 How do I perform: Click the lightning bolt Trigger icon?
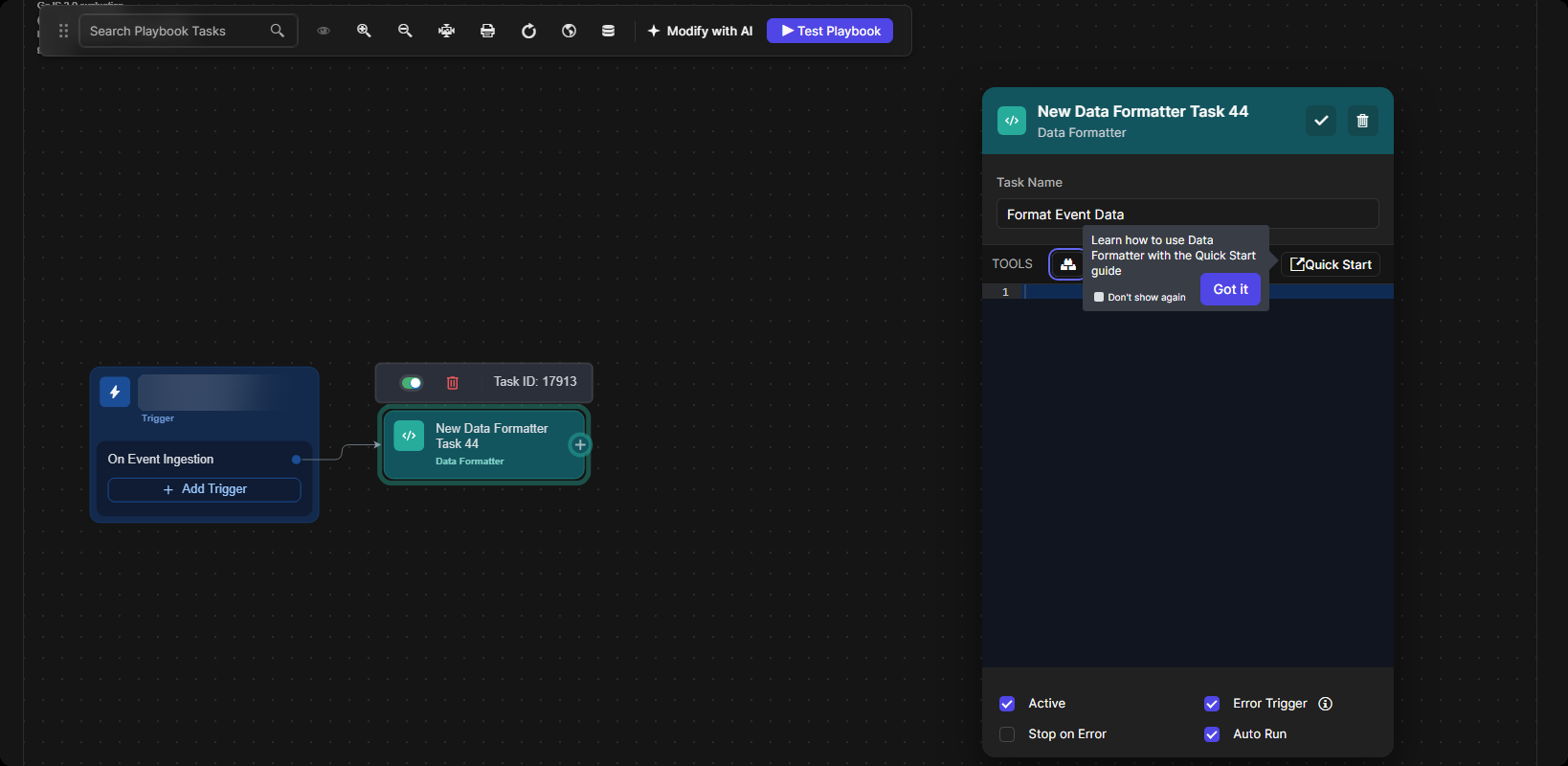[x=115, y=392]
